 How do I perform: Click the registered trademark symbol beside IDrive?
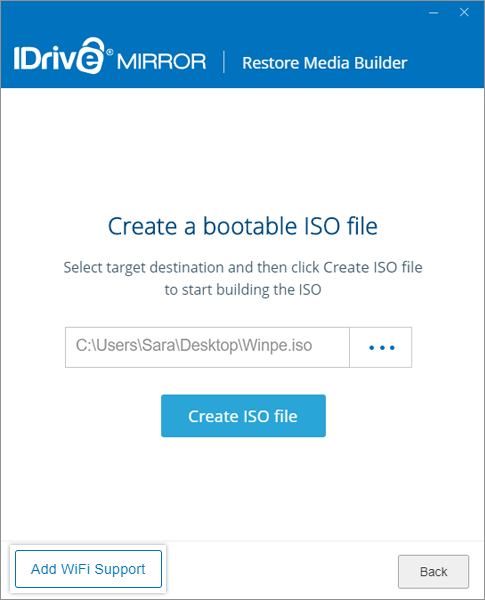click(110, 52)
